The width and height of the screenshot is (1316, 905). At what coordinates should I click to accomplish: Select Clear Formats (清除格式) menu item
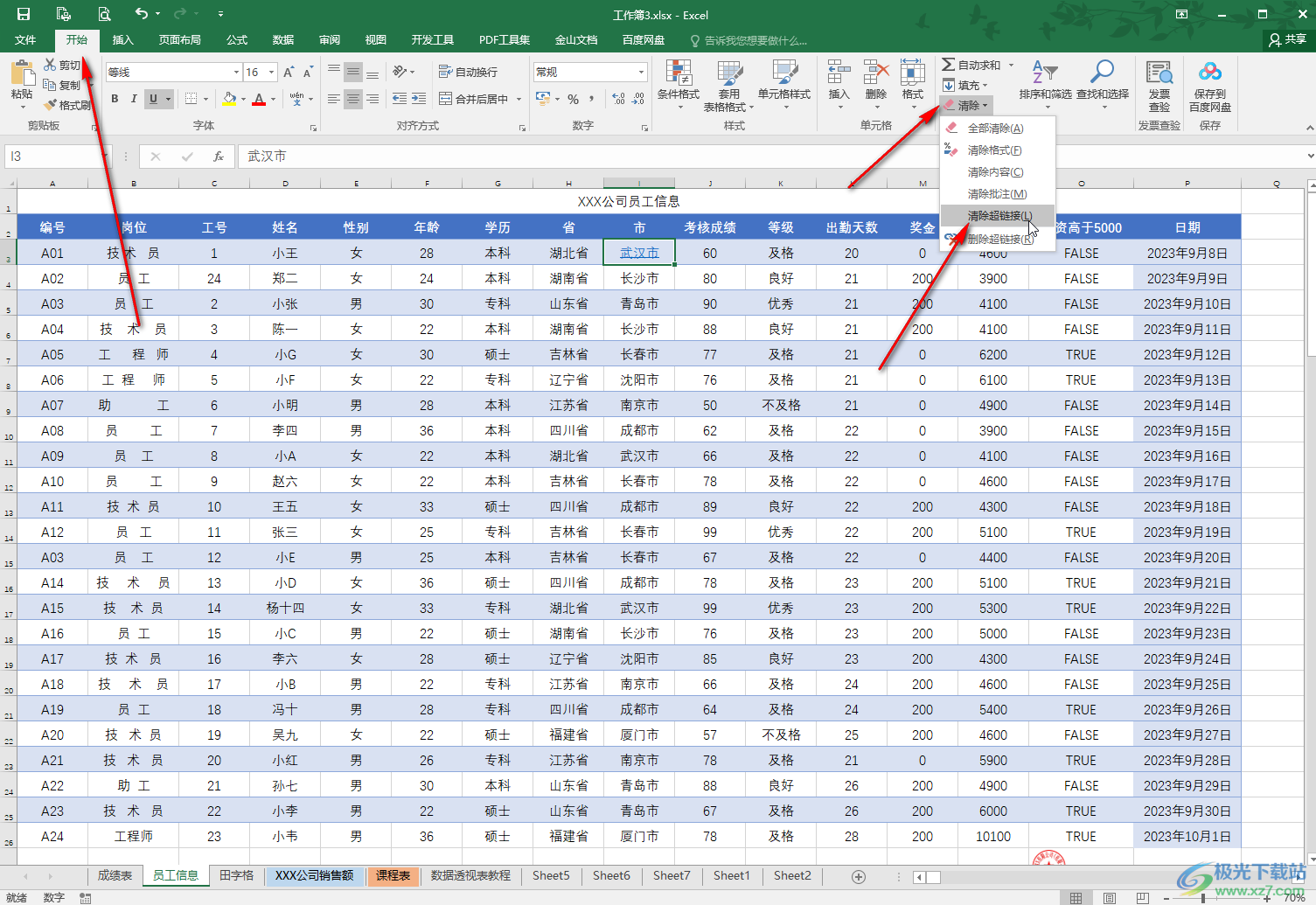tap(998, 150)
